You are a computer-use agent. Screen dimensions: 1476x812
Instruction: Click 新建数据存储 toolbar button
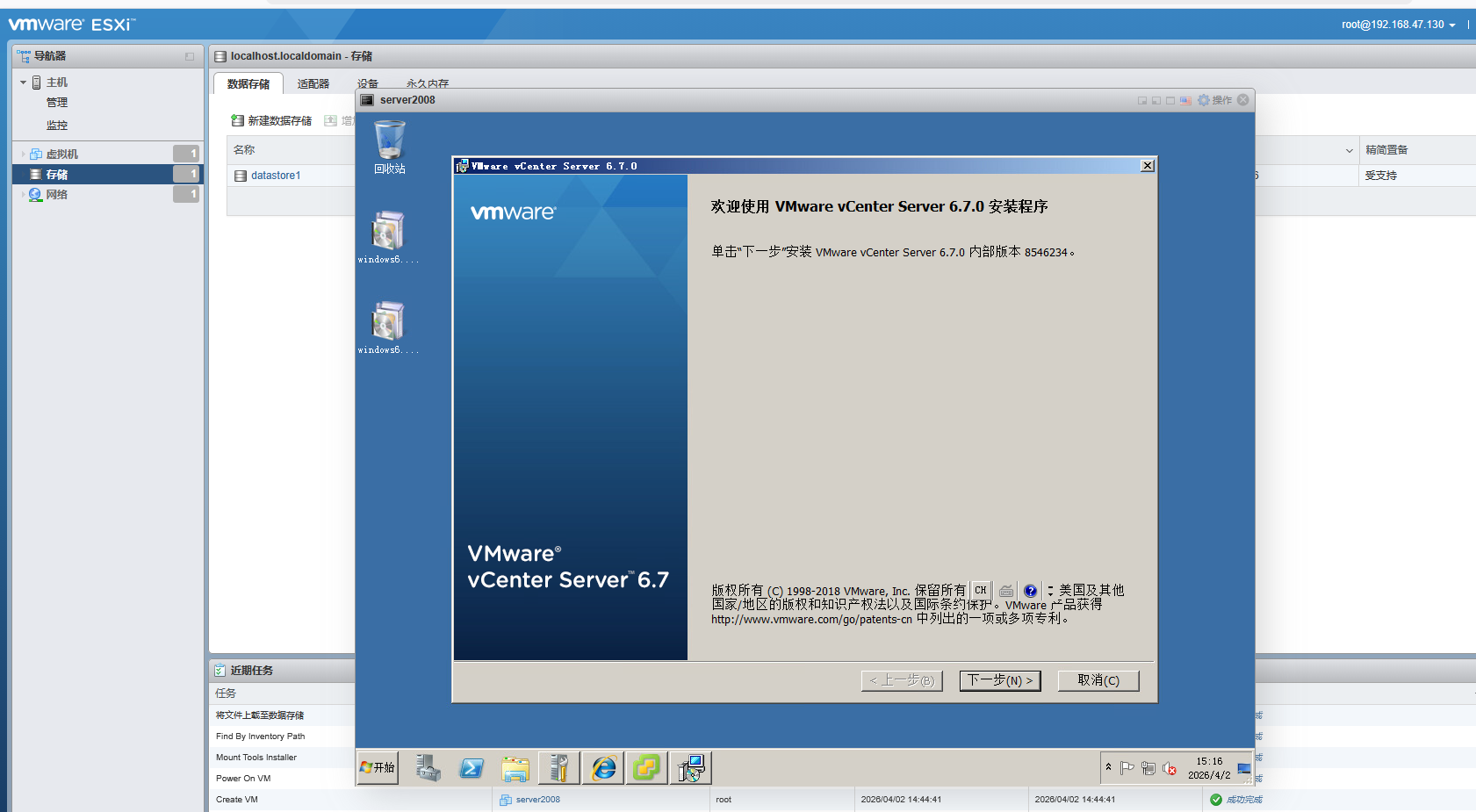[271, 121]
